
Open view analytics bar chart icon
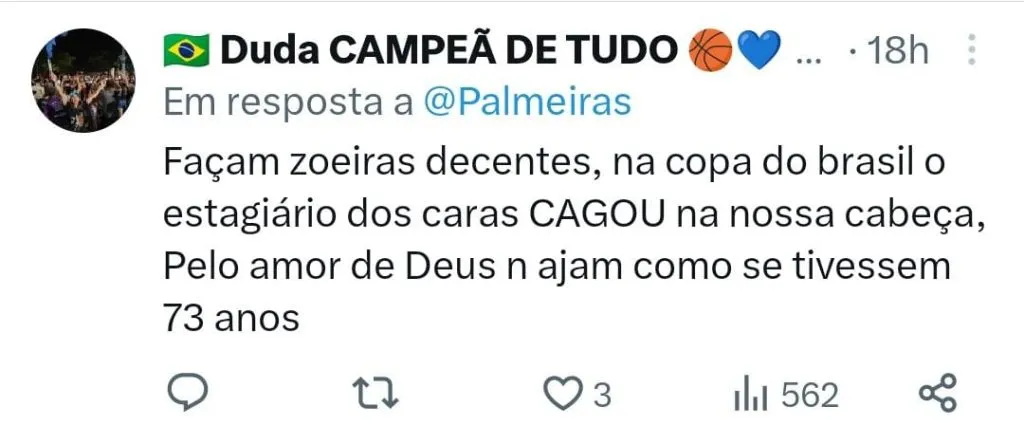[751, 396]
